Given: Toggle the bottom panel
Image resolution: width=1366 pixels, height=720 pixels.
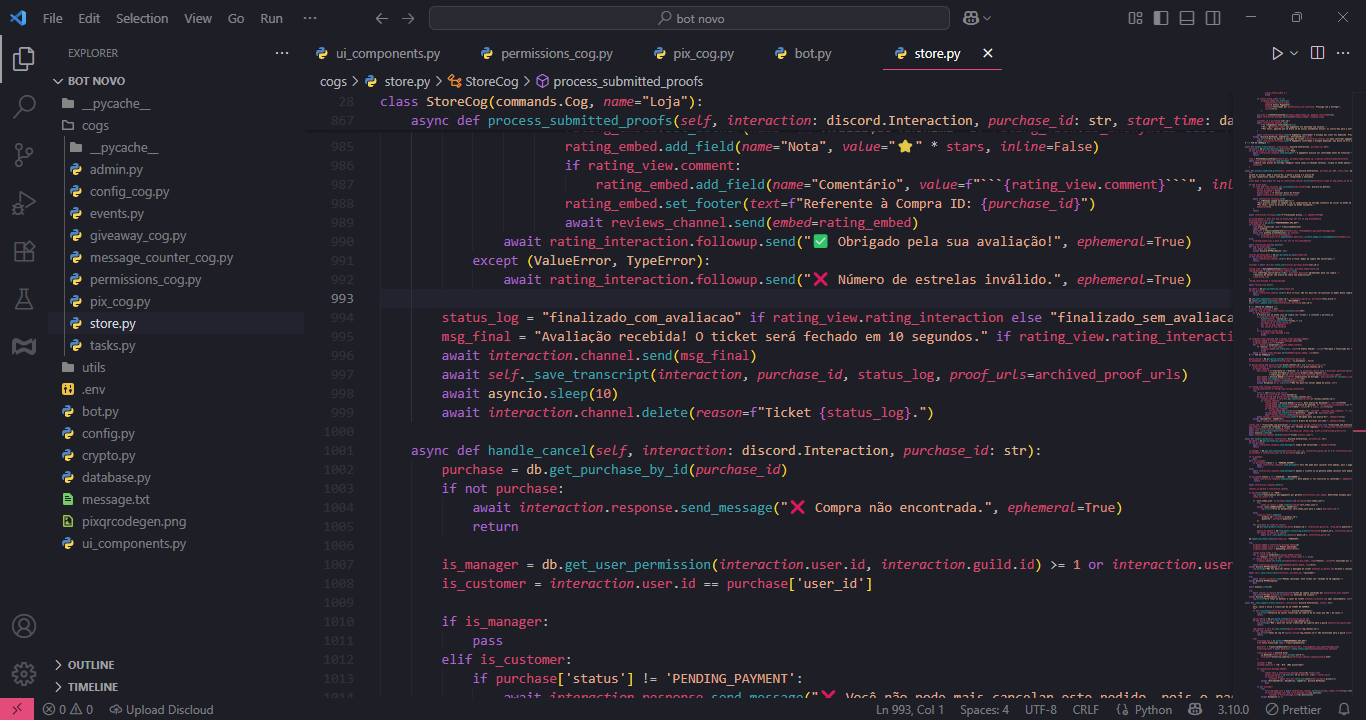Looking at the screenshot, I should click(1187, 18).
